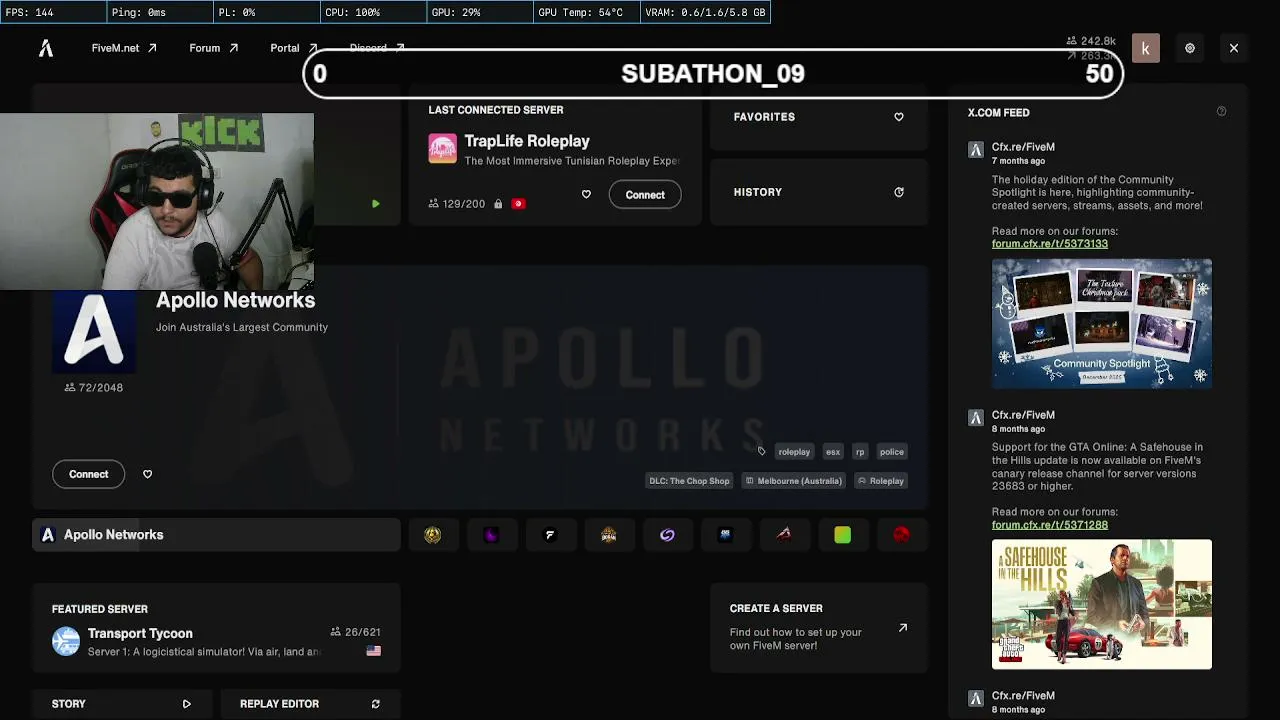Open the Replay Editor

310,704
